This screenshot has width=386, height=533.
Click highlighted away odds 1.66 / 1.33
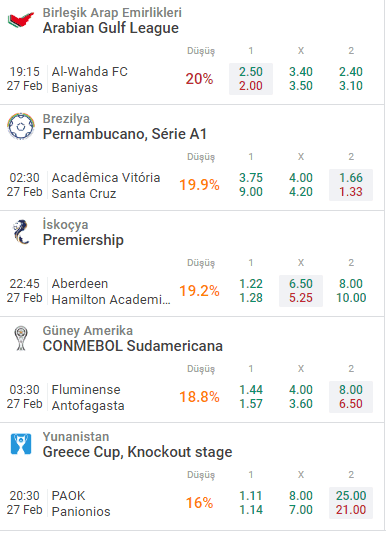[x=351, y=185]
